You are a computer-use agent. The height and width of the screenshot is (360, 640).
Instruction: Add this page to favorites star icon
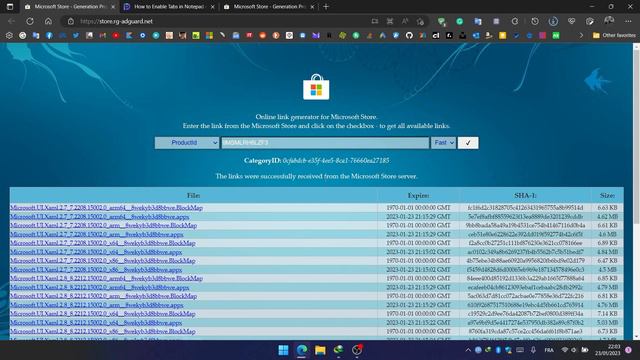[420, 21]
